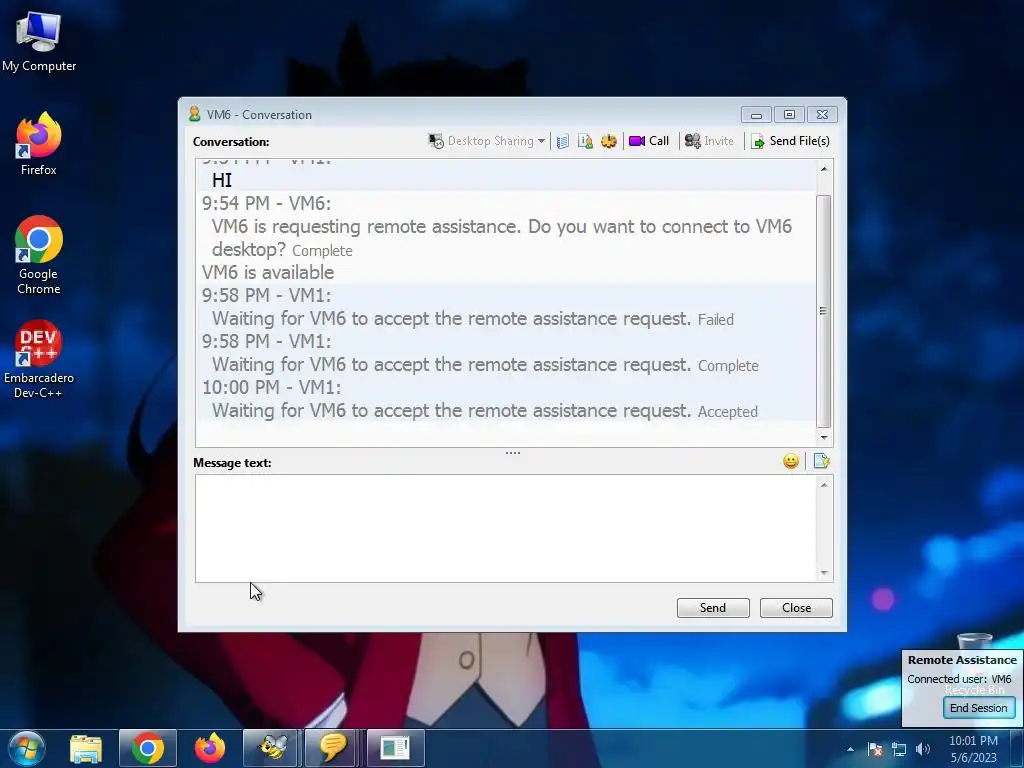Click the quick message template icon

pyautogui.click(x=822, y=462)
